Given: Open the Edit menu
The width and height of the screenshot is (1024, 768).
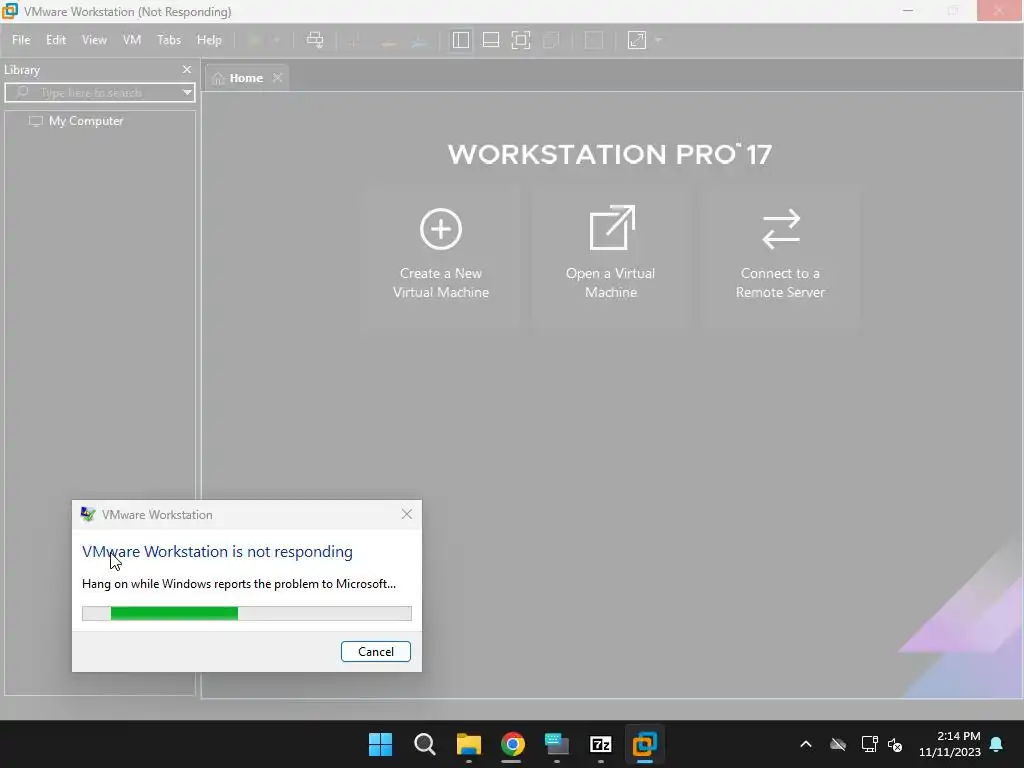Looking at the screenshot, I should pyautogui.click(x=56, y=40).
